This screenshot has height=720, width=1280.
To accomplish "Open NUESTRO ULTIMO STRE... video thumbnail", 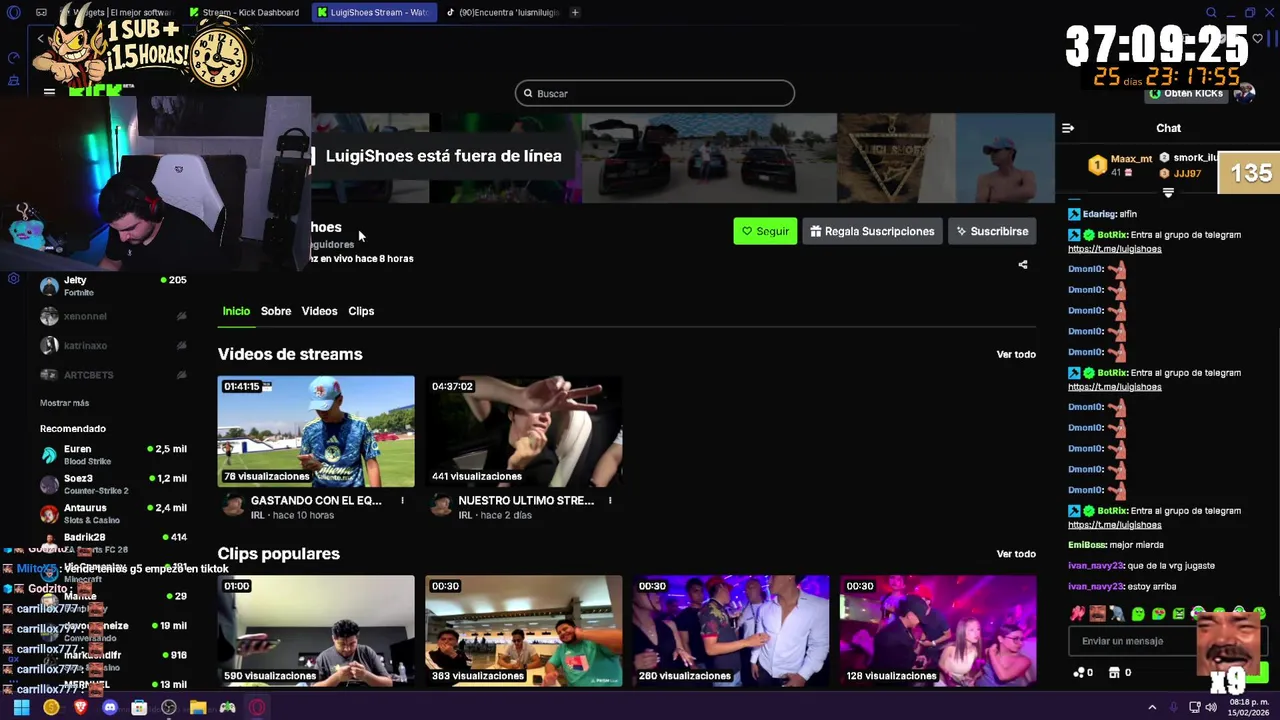I will [524, 431].
